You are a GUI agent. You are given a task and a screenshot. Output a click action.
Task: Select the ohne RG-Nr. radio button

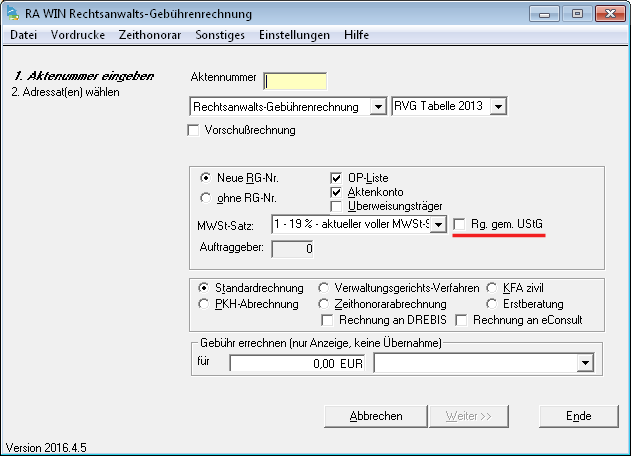pyautogui.click(x=207, y=197)
